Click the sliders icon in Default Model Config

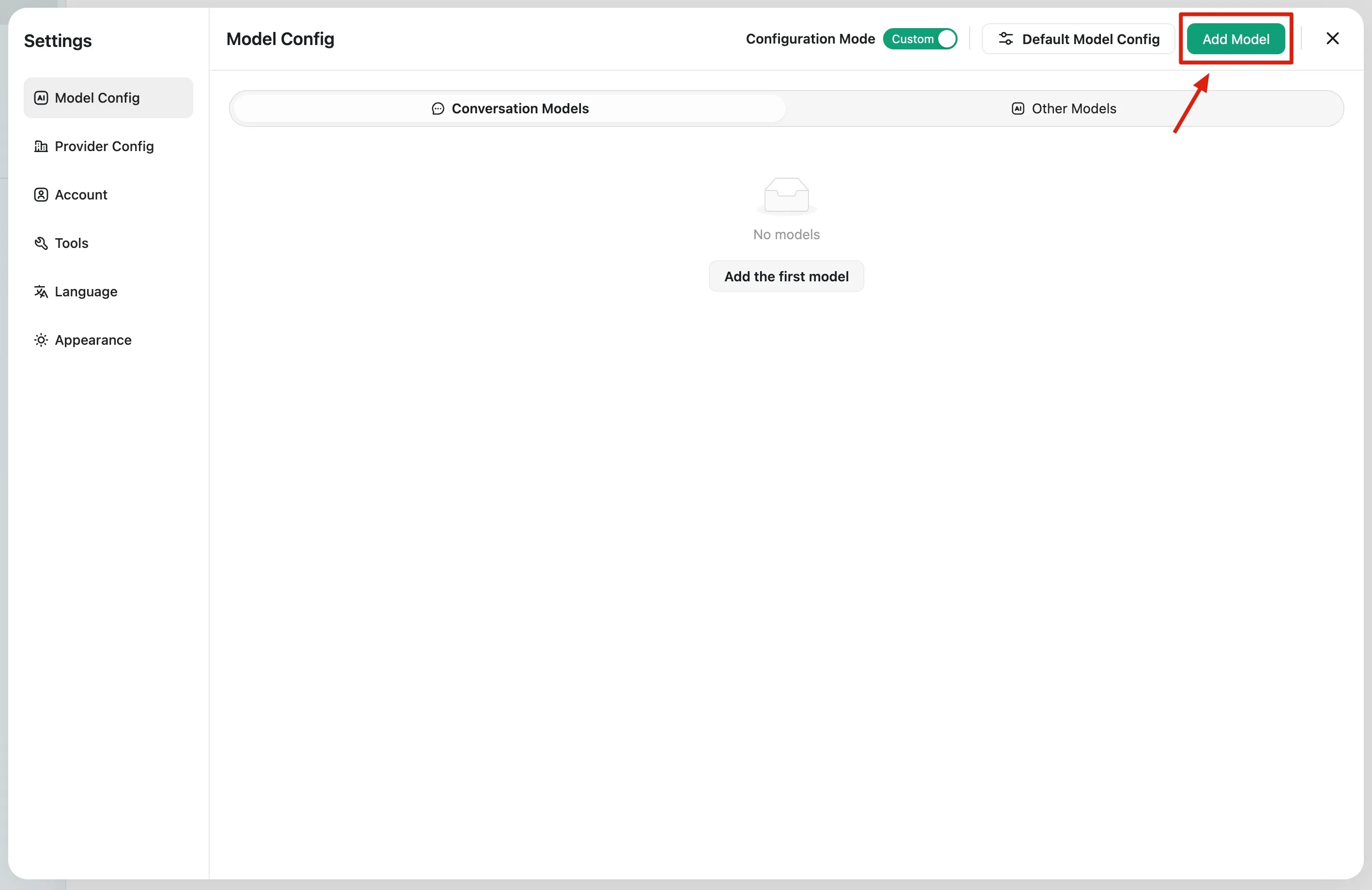(1006, 39)
